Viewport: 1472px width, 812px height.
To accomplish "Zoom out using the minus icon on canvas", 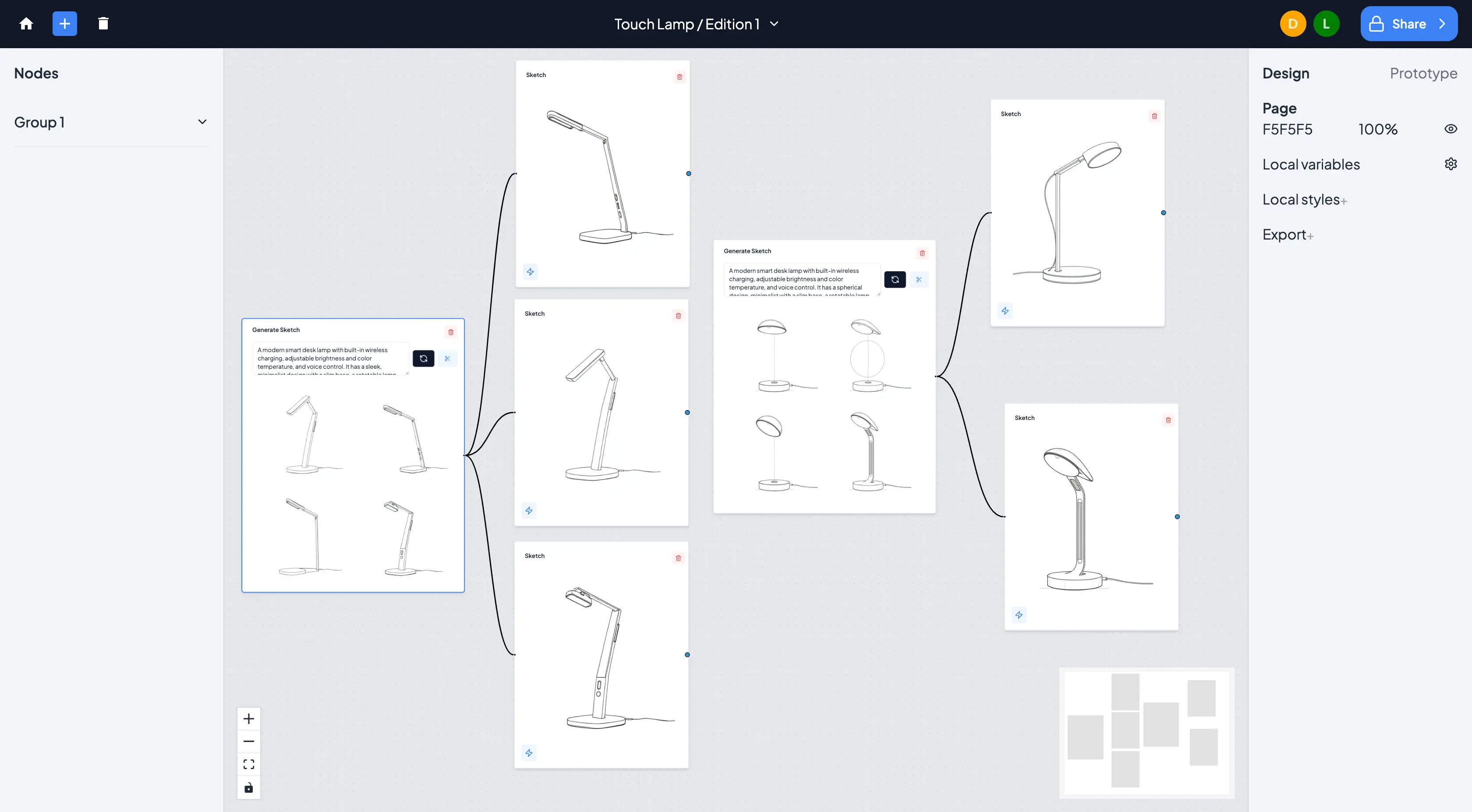I will [248, 741].
